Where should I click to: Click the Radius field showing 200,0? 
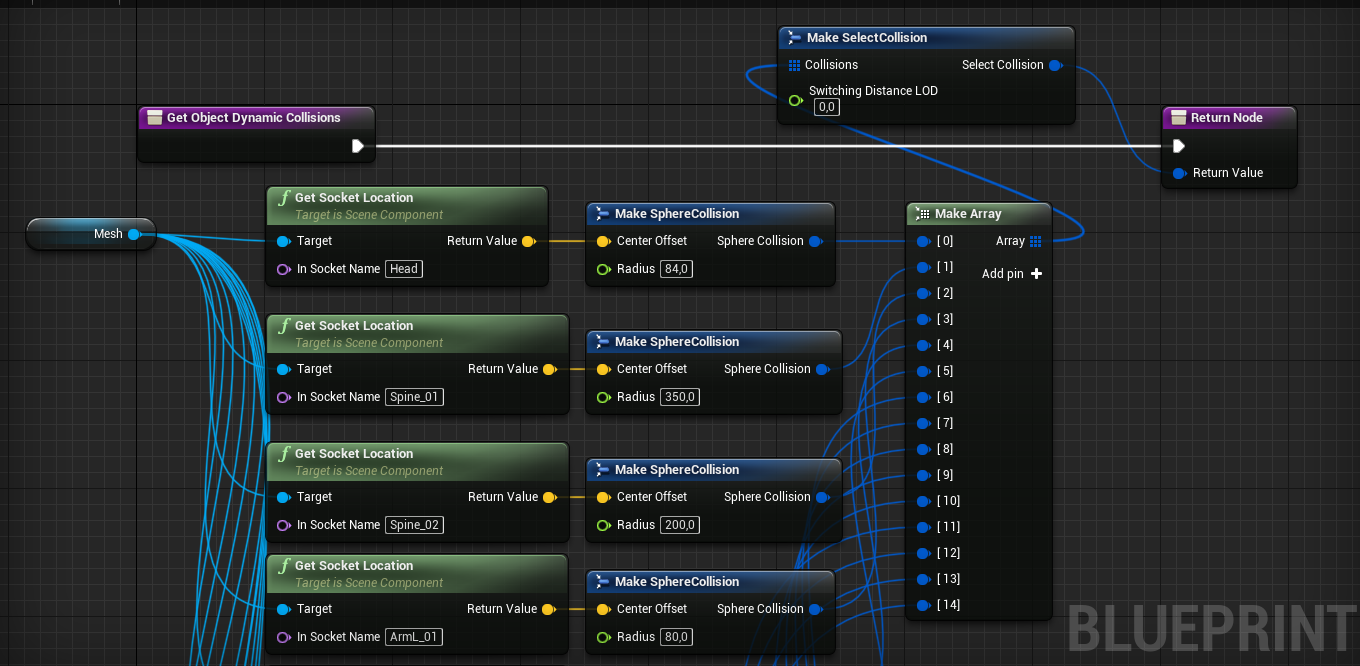(x=680, y=525)
